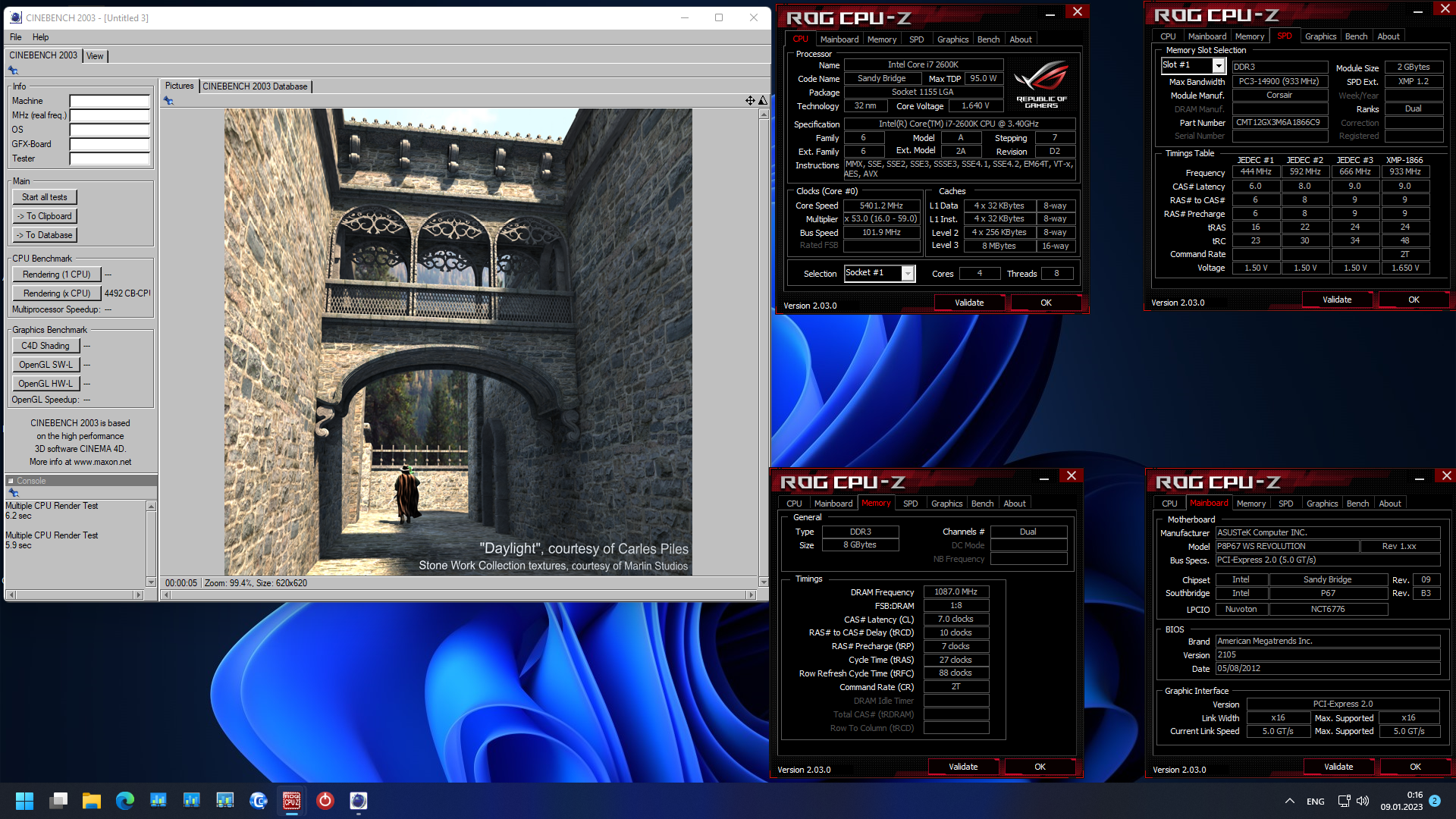Screen dimensions: 1456x819
Task: Run the C4D Shading benchmark
Action: (45, 346)
